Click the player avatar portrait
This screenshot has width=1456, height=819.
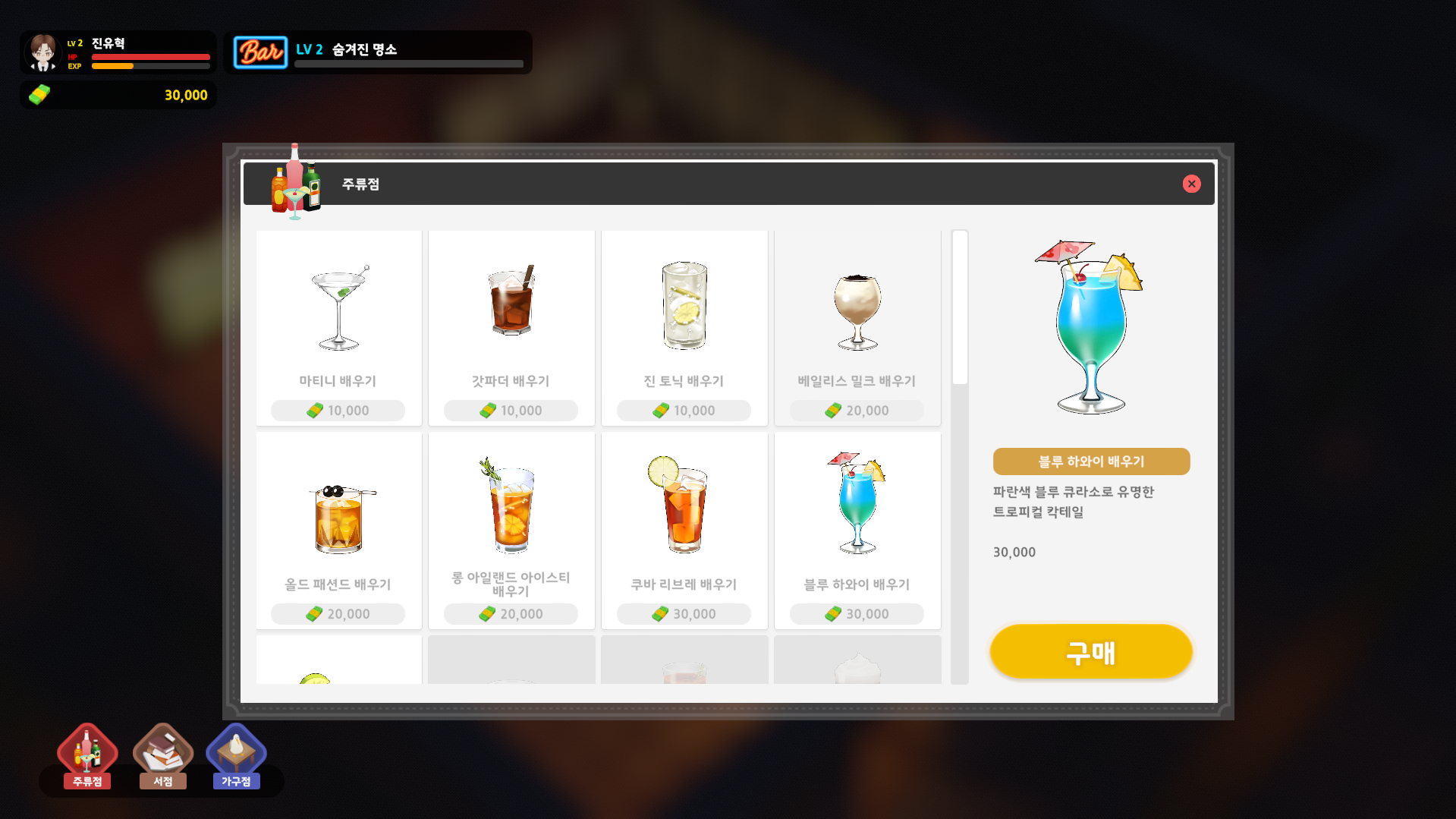pyautogui.click(x=42, y=52)
